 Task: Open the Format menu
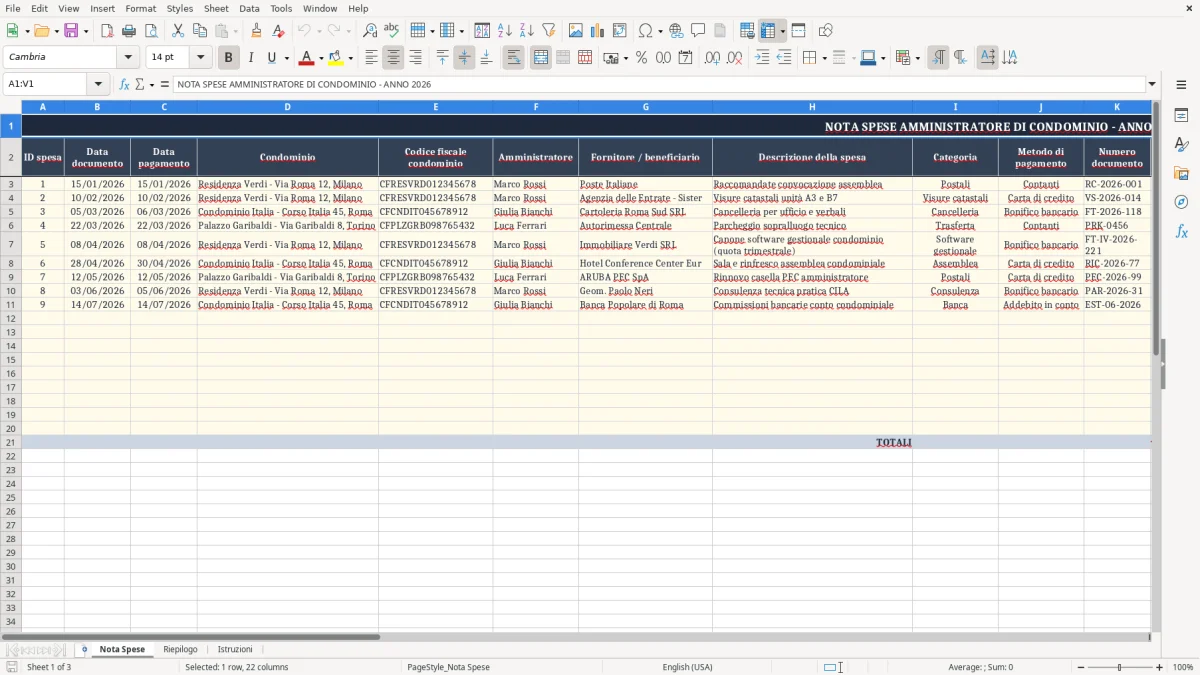click(x=140, y=8)
